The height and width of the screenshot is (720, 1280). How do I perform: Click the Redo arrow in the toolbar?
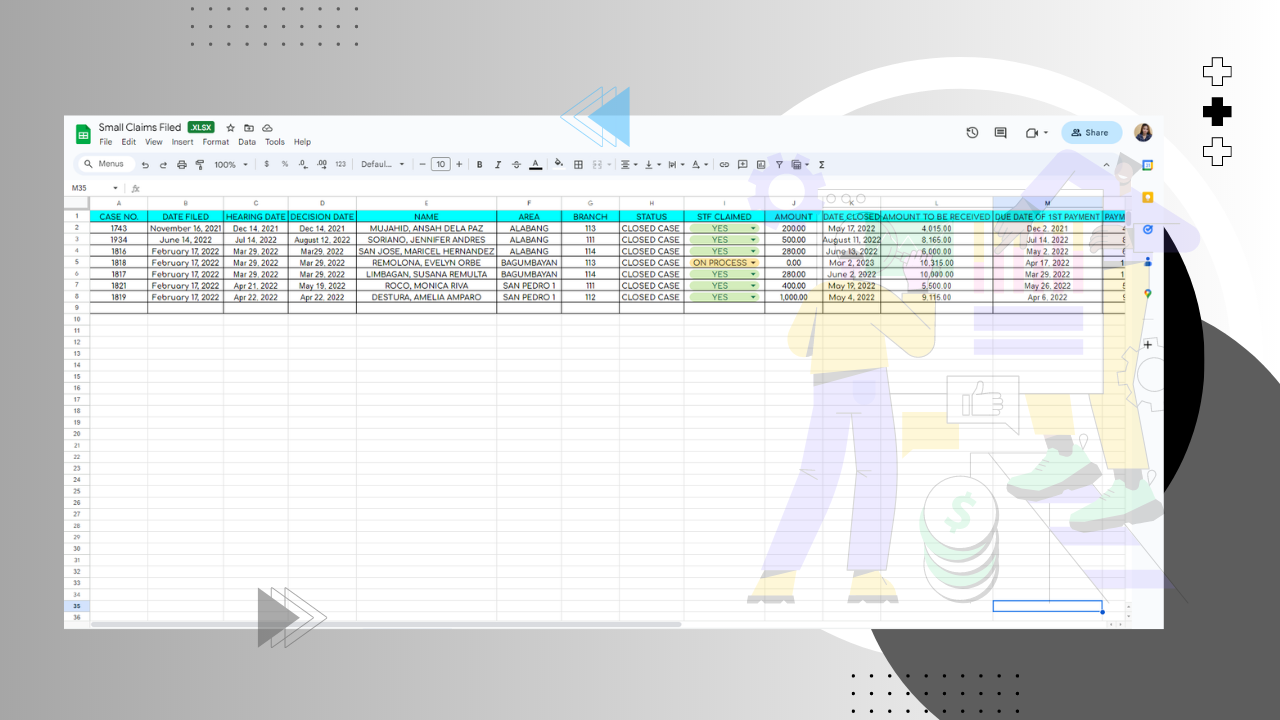click(163, 164)
